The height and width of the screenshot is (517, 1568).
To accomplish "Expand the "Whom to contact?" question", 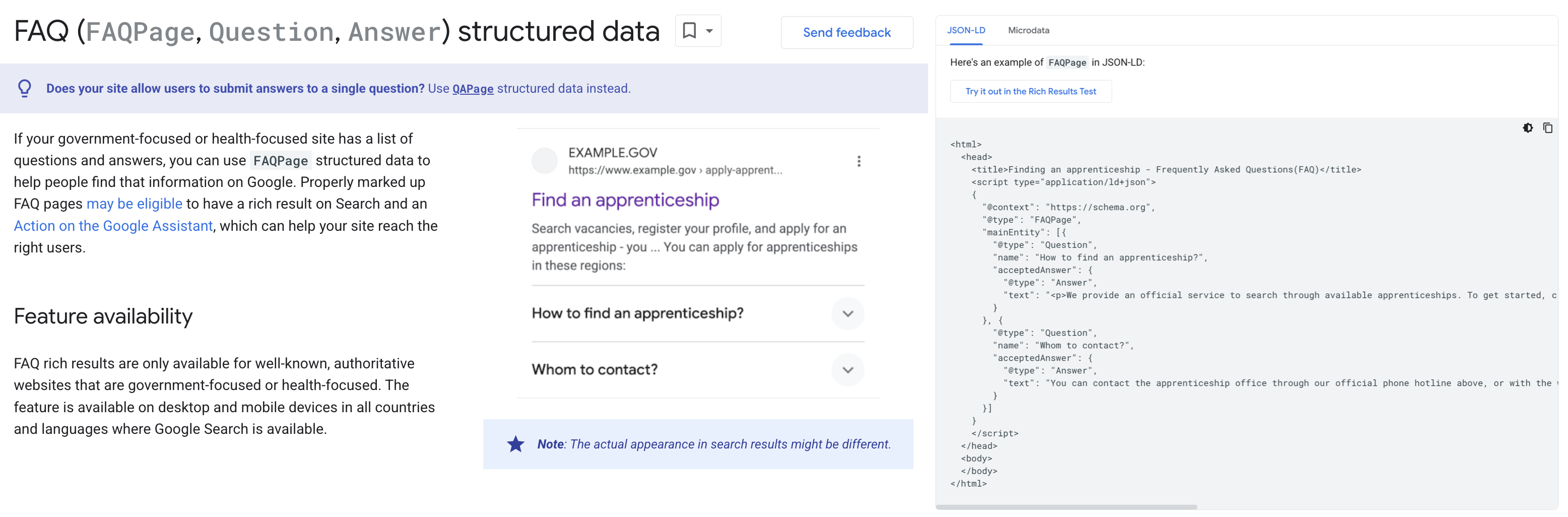I will [847, 370].
